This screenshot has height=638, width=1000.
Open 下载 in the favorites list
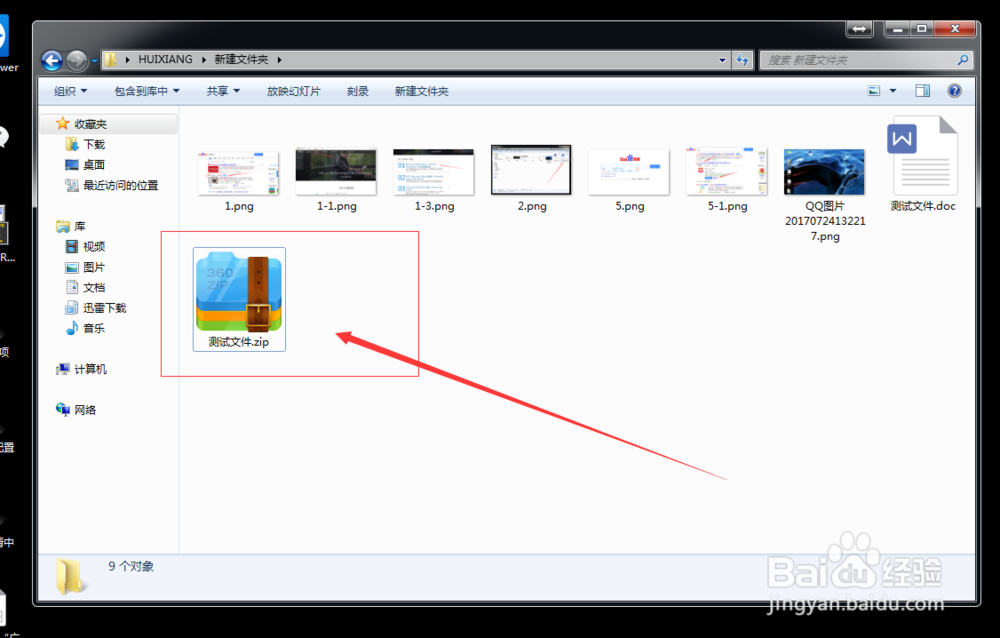pyautogui.click(x=94, y=144)
